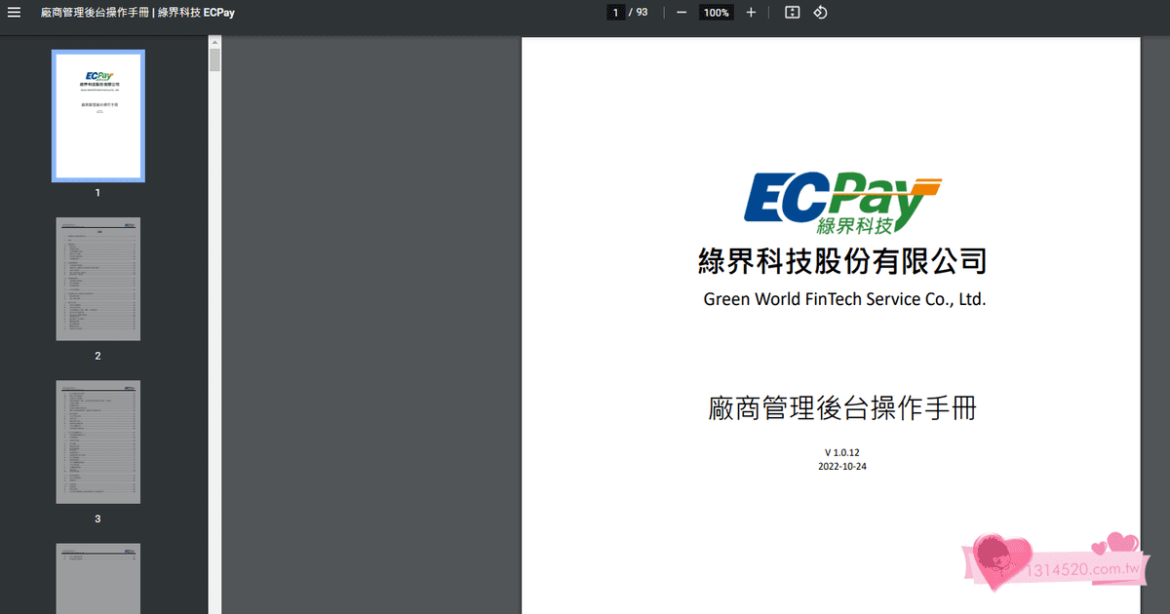1170x614 pixels.
Task: Click the ECPay logo on the cover page
Action: 842,203
